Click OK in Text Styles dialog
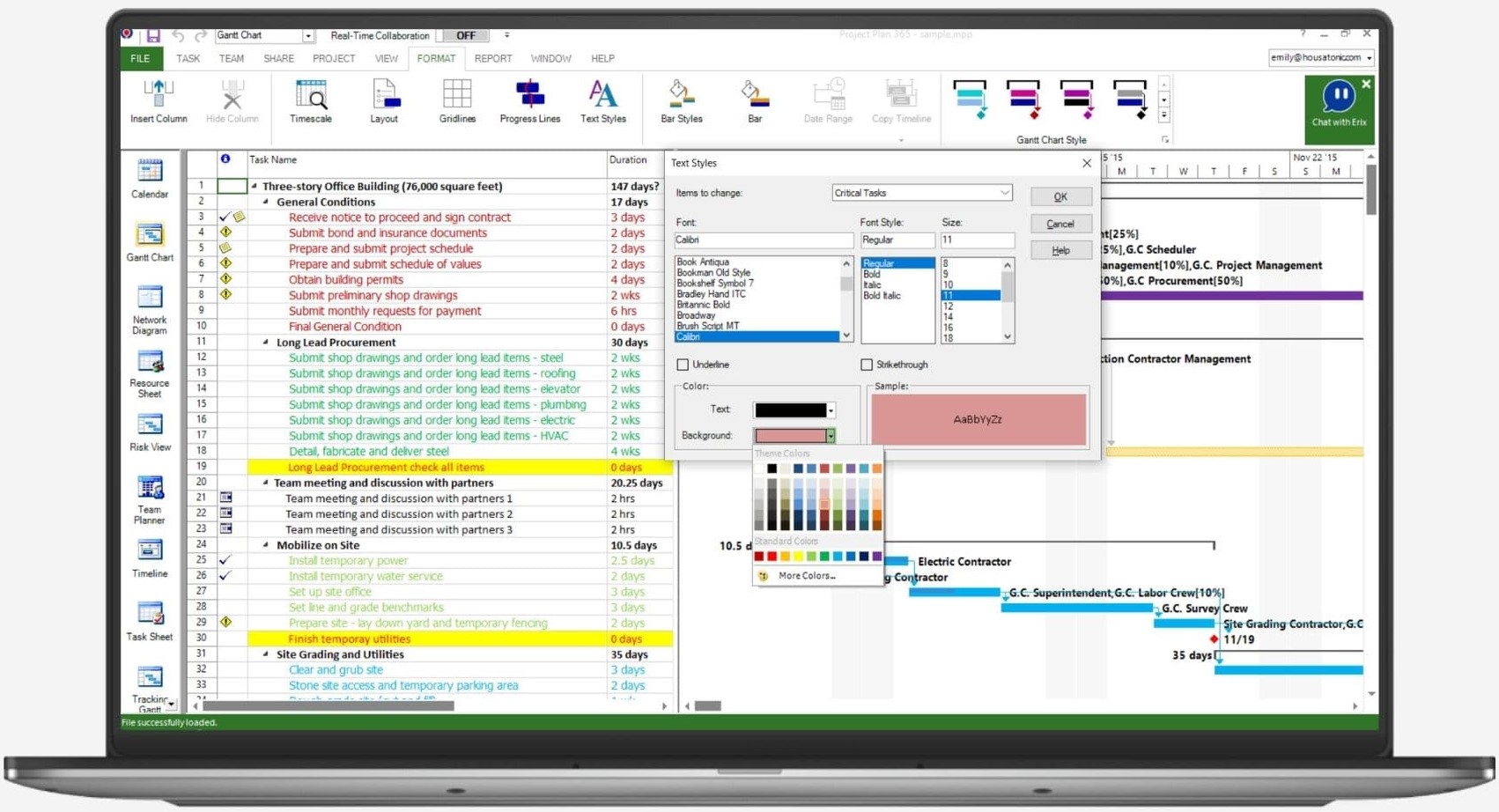1499x812 pixels. coord(1060,197)
